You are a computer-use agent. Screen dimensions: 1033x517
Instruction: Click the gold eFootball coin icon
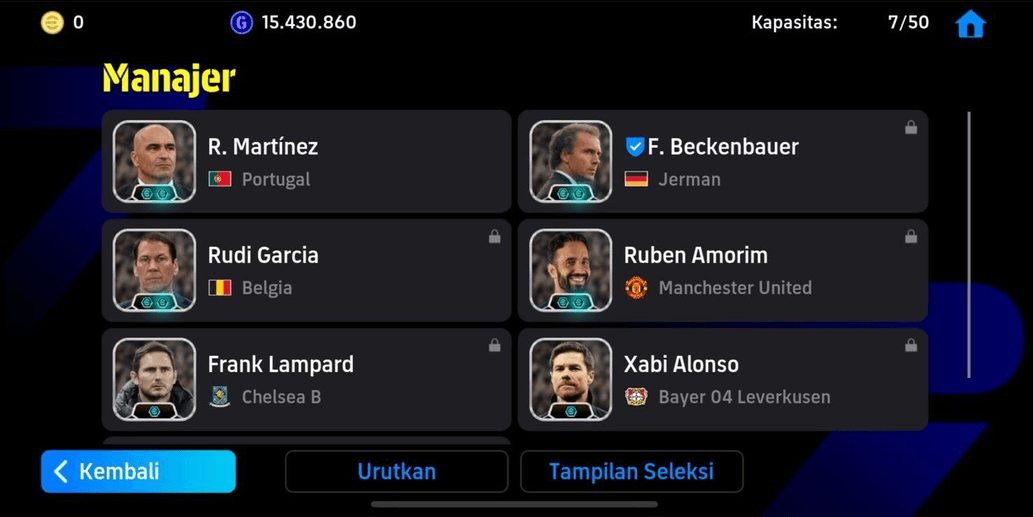(52, 22)
